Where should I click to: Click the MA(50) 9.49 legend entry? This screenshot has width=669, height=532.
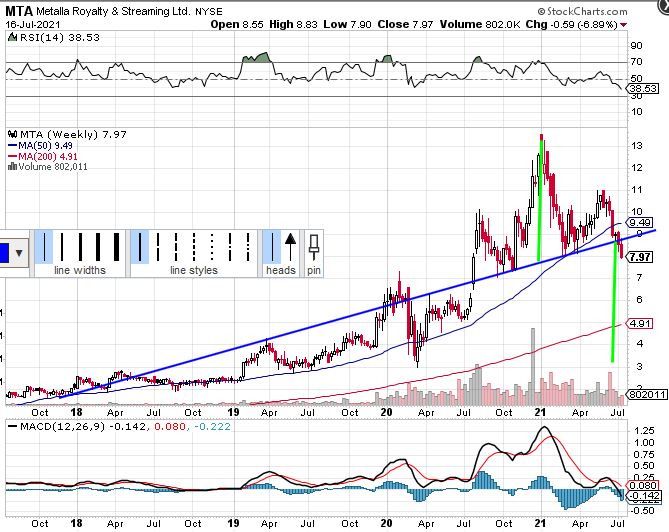coord(41,145)
